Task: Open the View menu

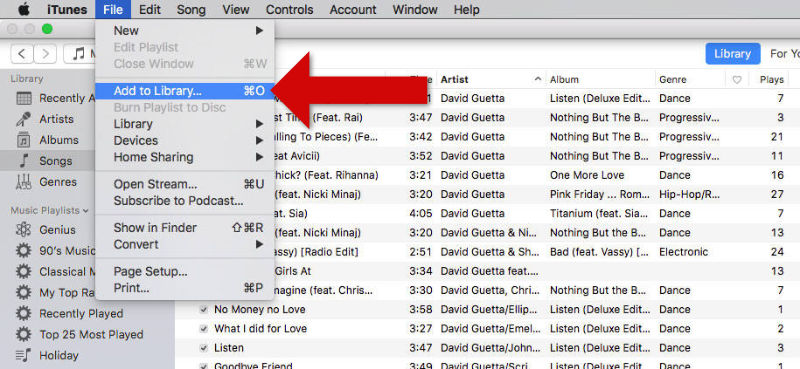Action: point(236,10)
